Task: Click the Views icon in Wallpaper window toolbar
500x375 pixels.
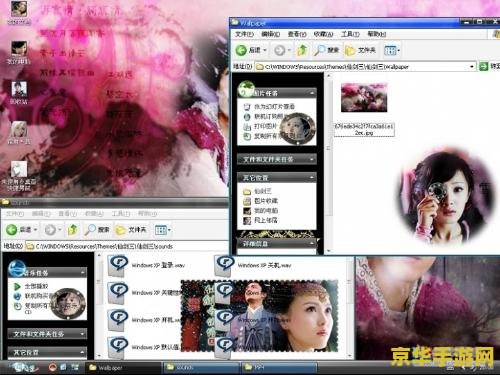Action: 390,50
